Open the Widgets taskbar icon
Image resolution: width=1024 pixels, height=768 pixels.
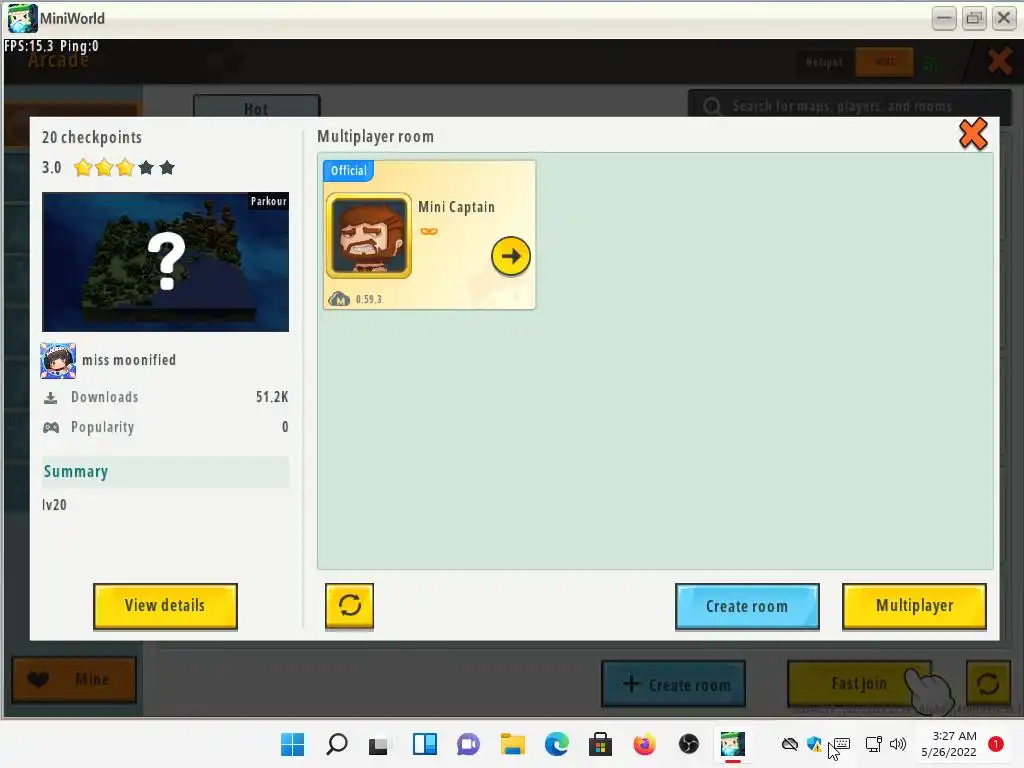pyautogui.click(x=424, y=744)
